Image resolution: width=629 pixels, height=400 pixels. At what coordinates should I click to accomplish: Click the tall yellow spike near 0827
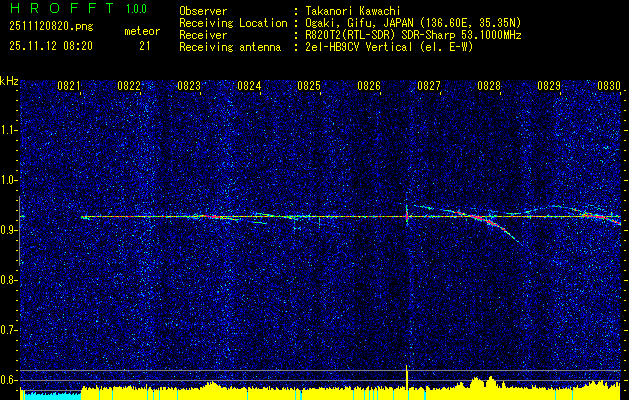(x=407, y=377)
